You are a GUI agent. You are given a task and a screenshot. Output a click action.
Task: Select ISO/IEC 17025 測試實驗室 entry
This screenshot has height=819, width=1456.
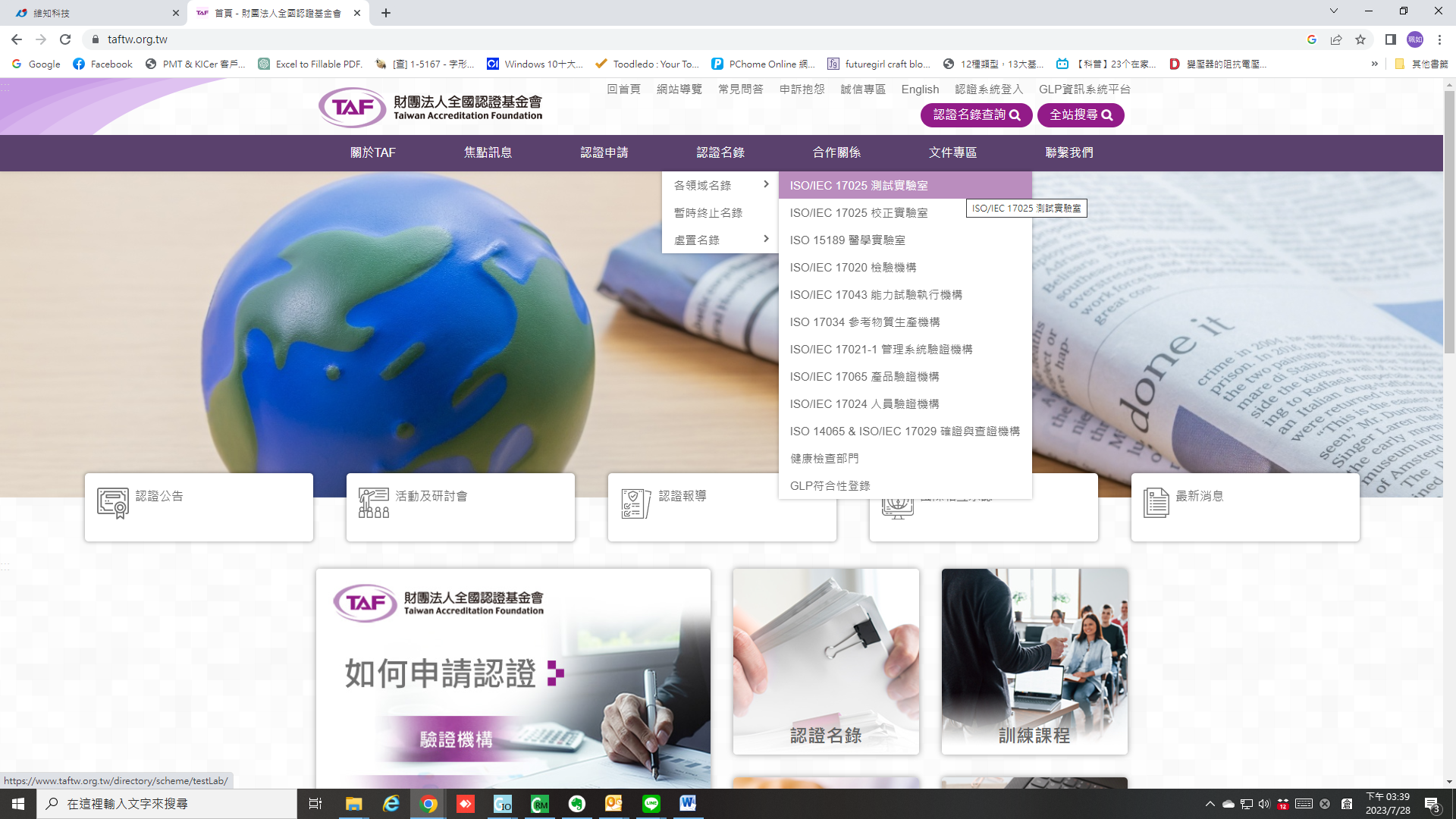point(905,185)
